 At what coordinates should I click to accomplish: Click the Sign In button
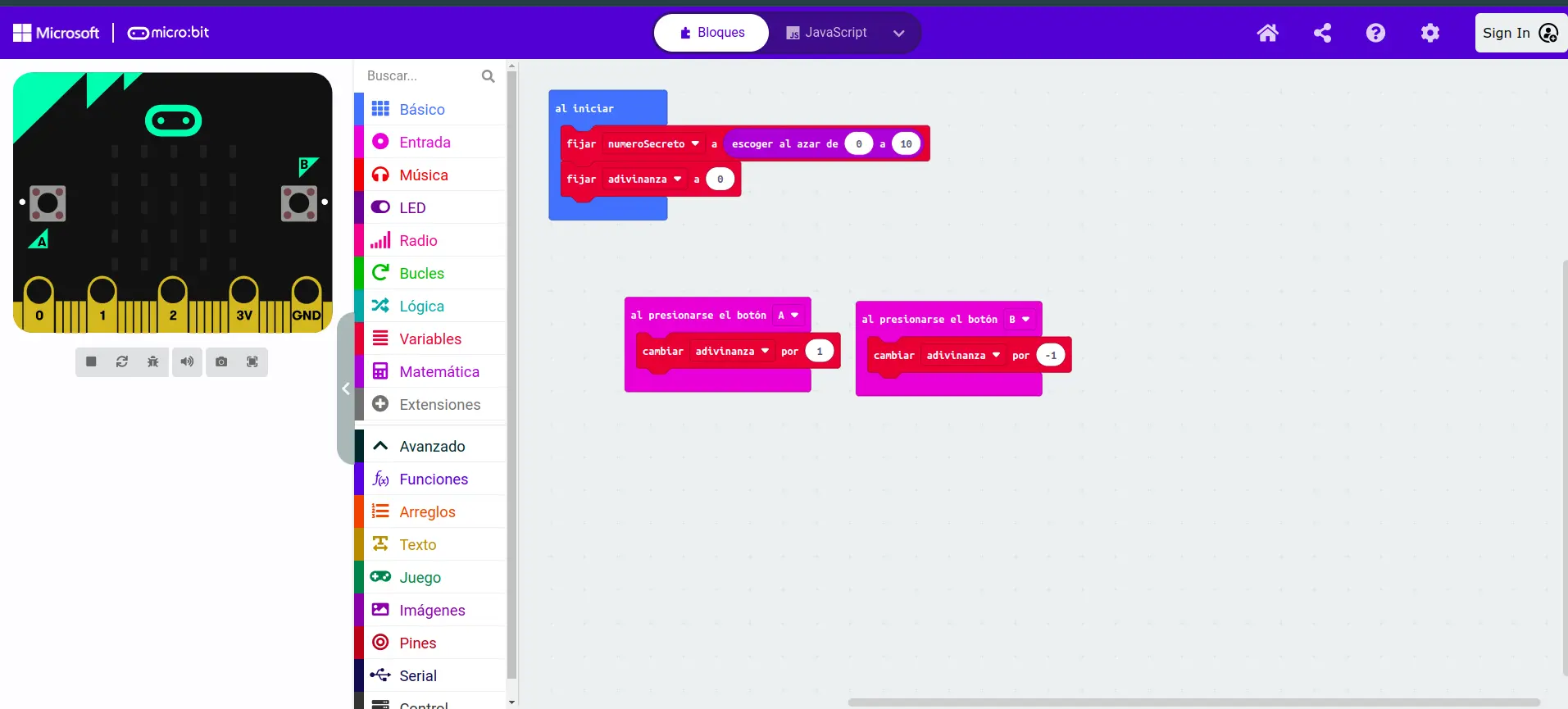[x=1519, y=33]
